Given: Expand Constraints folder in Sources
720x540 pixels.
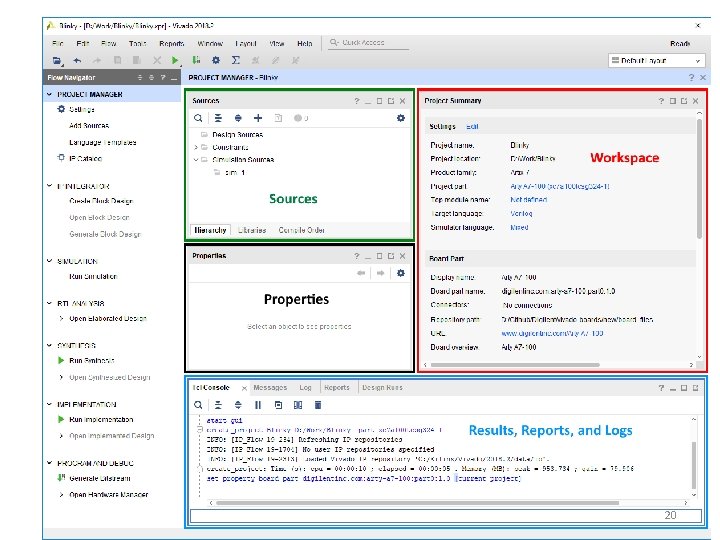Looking at the screenshot, I should click(x=196, y=147).
